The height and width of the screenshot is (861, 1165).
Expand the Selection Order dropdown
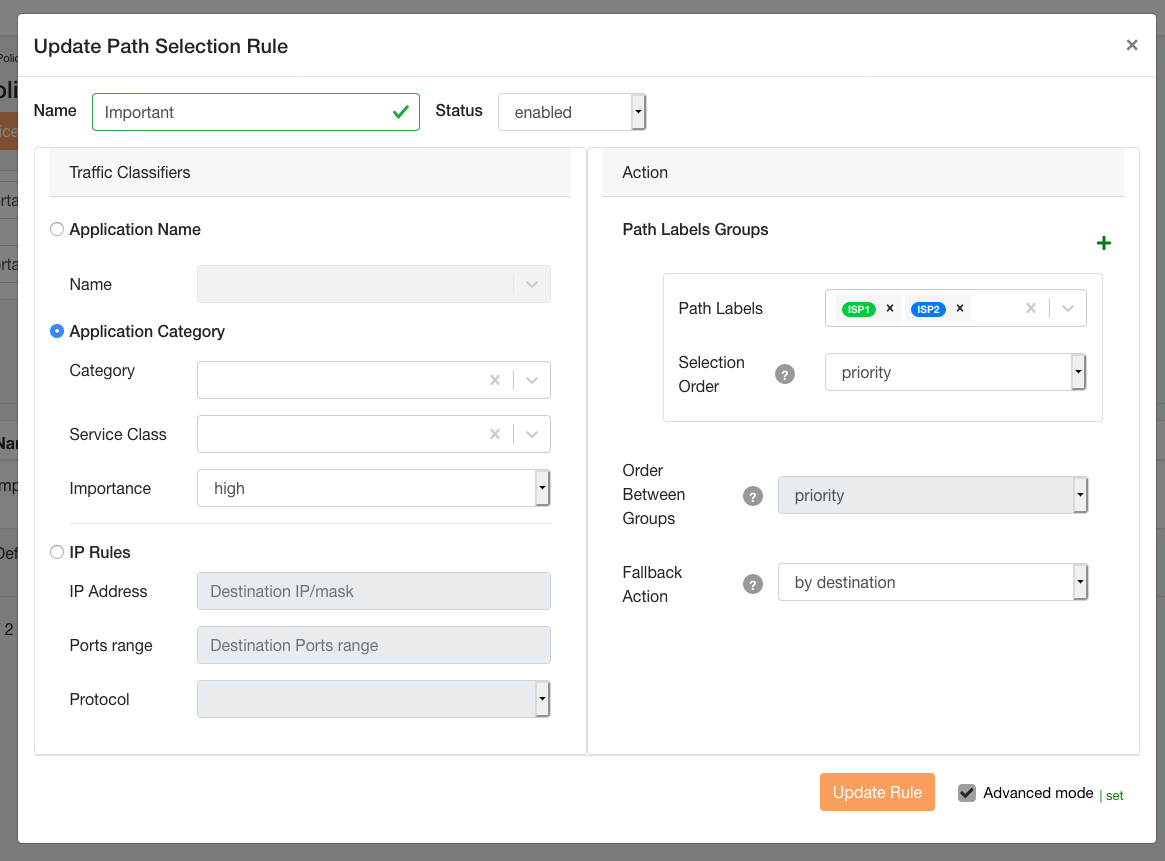pos(955,372)
